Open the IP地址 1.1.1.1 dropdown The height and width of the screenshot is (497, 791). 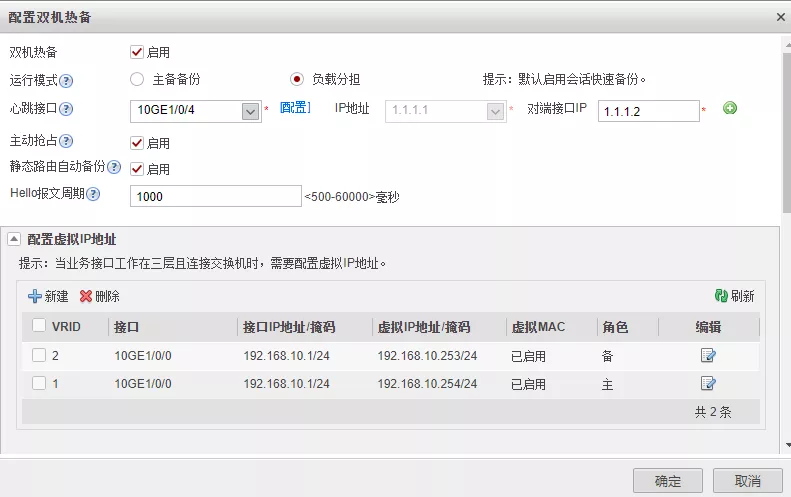click(x=494, y=111)
